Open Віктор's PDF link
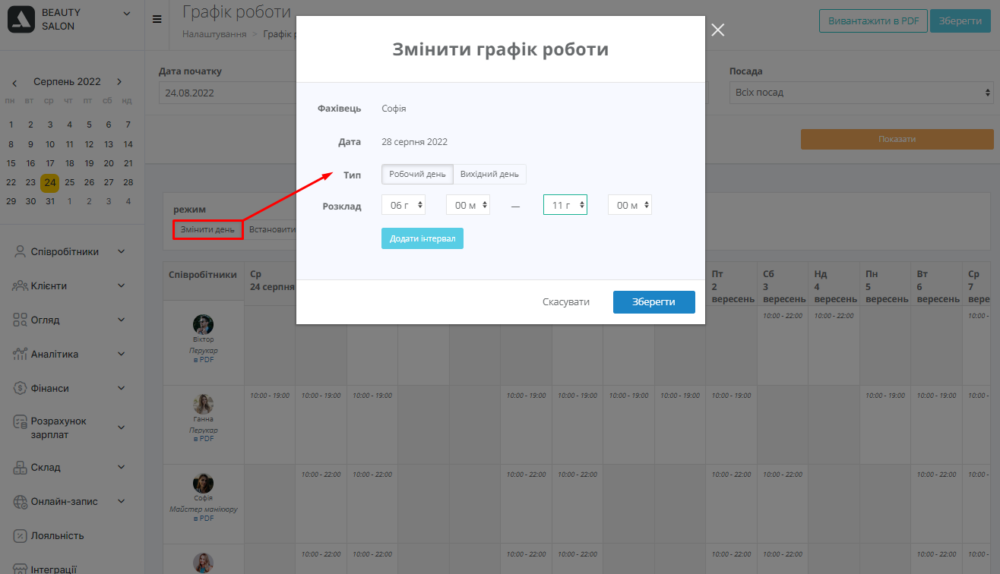The height and width of the screenshot is (574, 1000). pos(203,360)
